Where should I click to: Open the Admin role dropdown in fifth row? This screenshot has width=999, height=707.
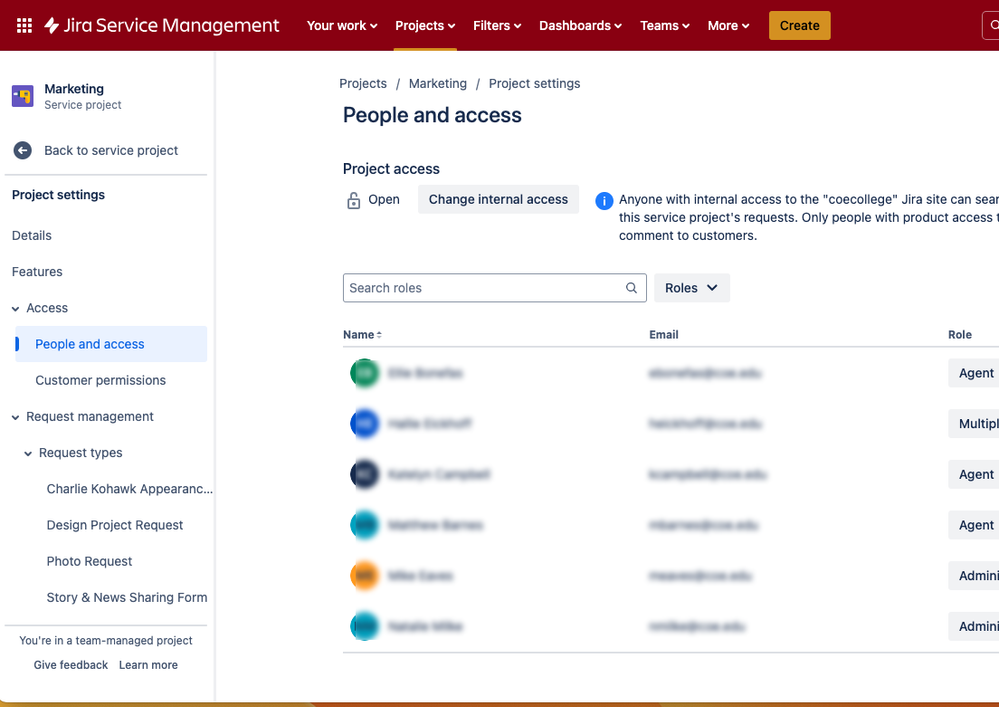975,576
